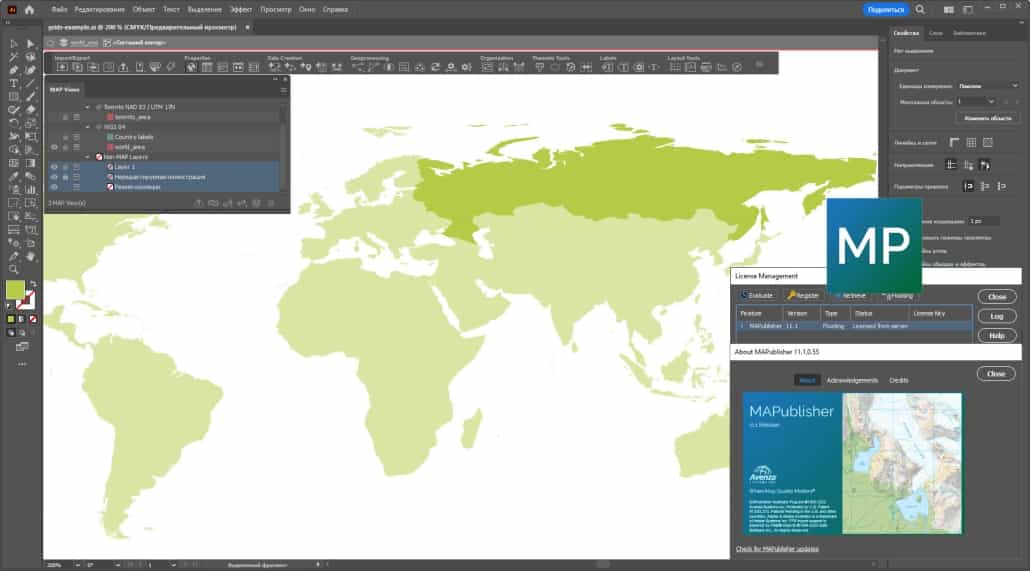Select the Paintbrush tool

click(30, 97)
